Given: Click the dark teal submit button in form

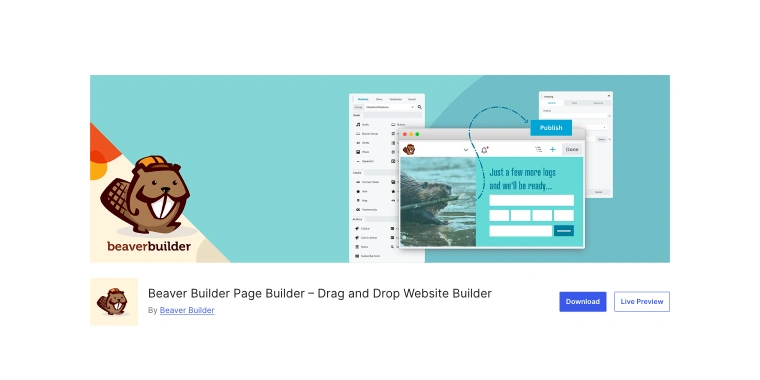Looking at the screenshot, I should [564, 231].
